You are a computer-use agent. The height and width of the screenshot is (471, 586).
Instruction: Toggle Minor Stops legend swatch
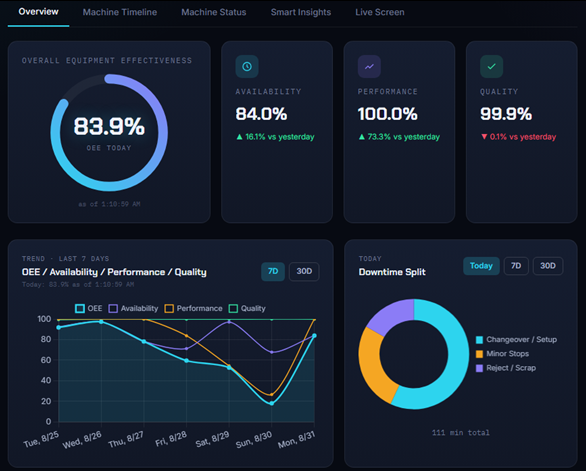(479, 354)
